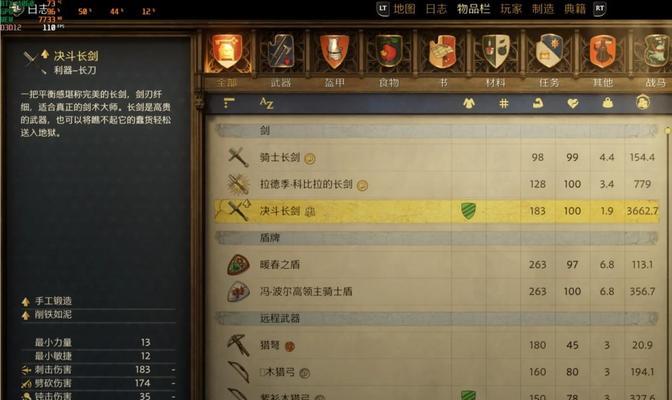This screenshot has width=672, height=400.
Task: Collapse the 远程武器 ranged weapons header
Action: pos(436,318)
